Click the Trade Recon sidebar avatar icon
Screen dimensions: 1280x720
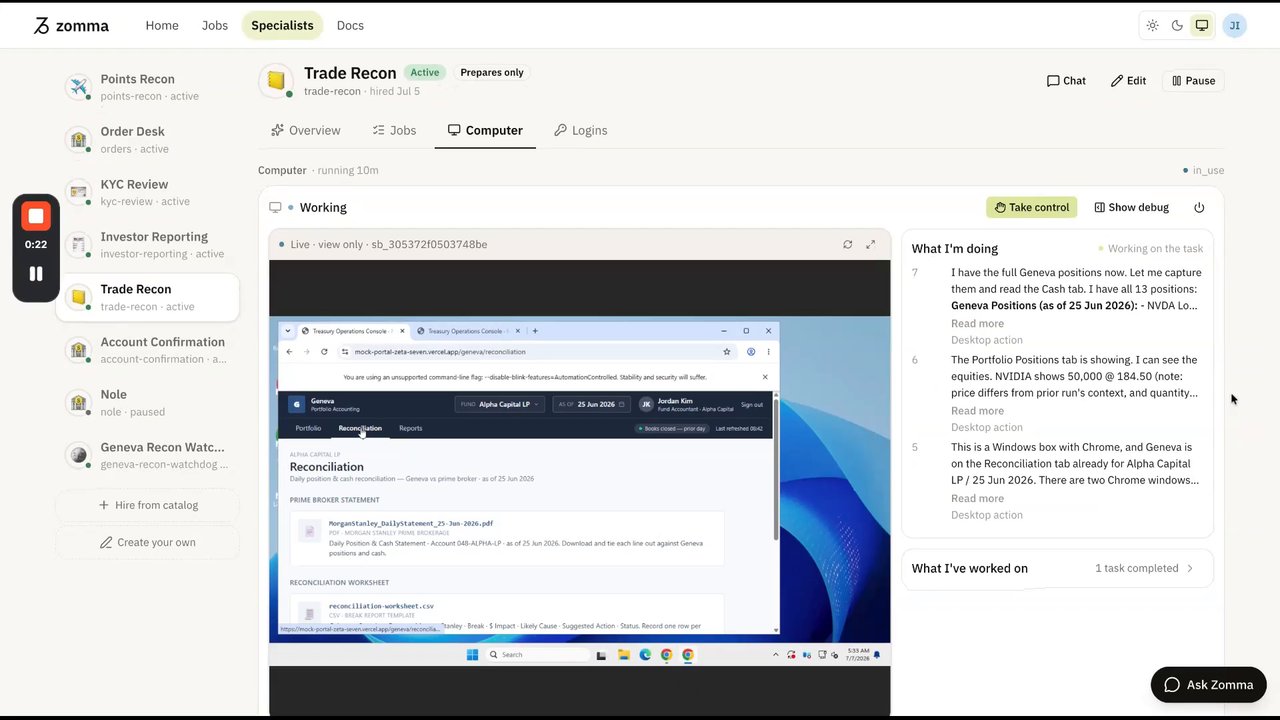78,297
